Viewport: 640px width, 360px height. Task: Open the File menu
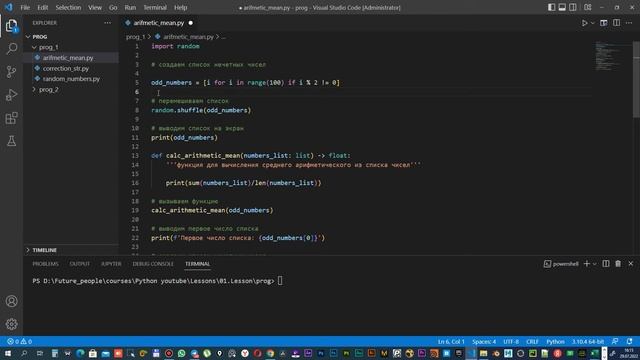[x=25, y=7]
